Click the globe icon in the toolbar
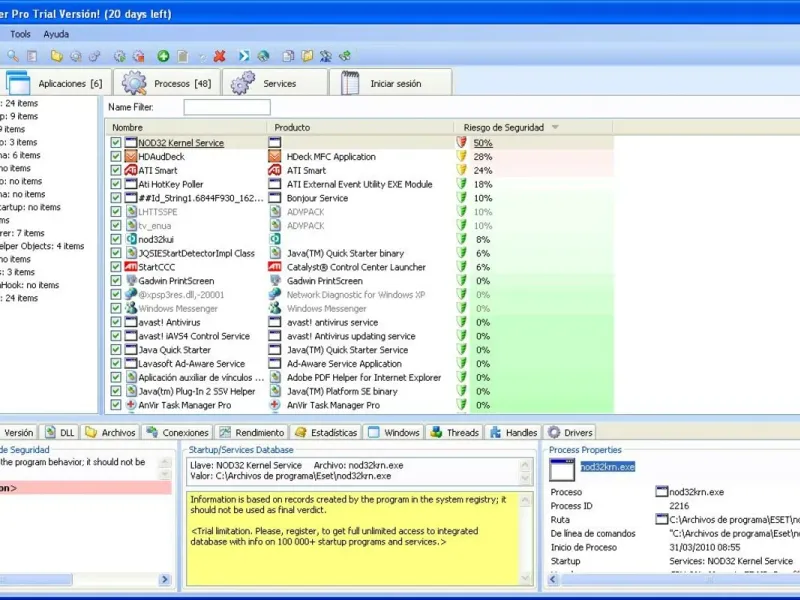 click(263, 56)
